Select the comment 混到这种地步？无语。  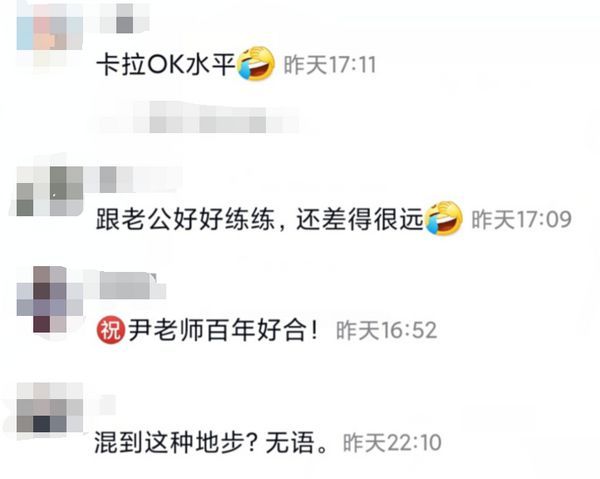pos(211,443)
